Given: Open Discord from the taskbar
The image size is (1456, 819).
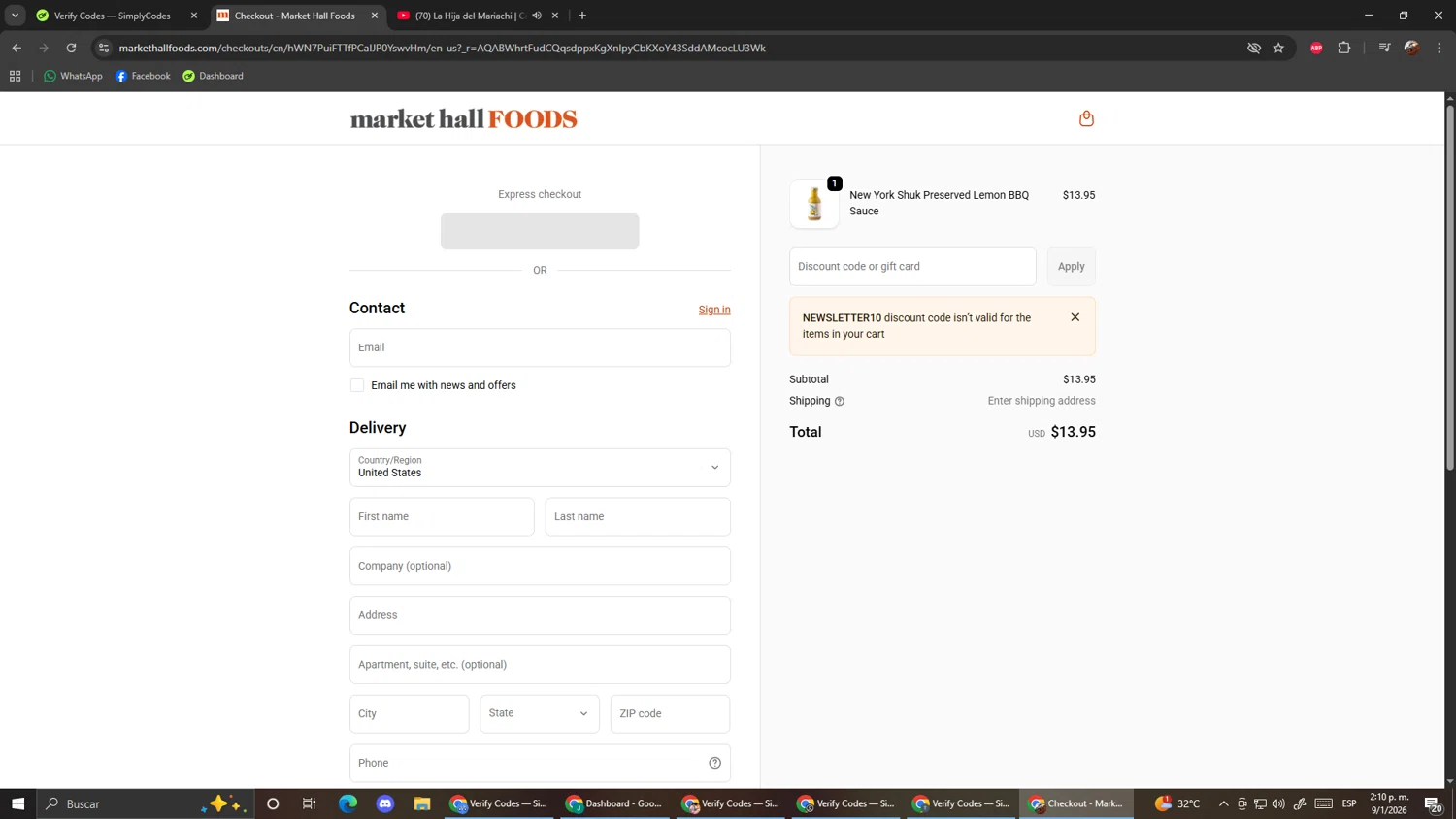Looking at the screenshot, I should tap(385, 803).
